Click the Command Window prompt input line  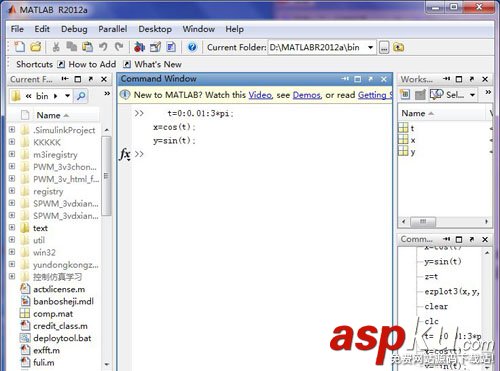pyautogui.click(x=263, y=154)
